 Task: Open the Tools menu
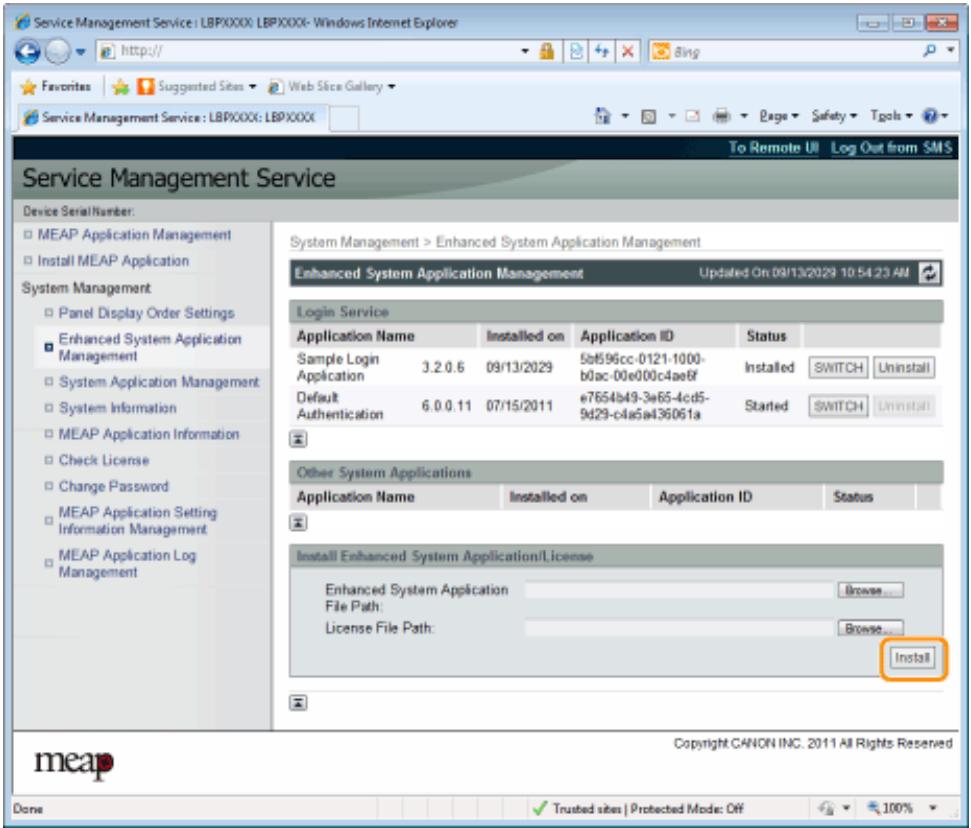tap(891, 116)
